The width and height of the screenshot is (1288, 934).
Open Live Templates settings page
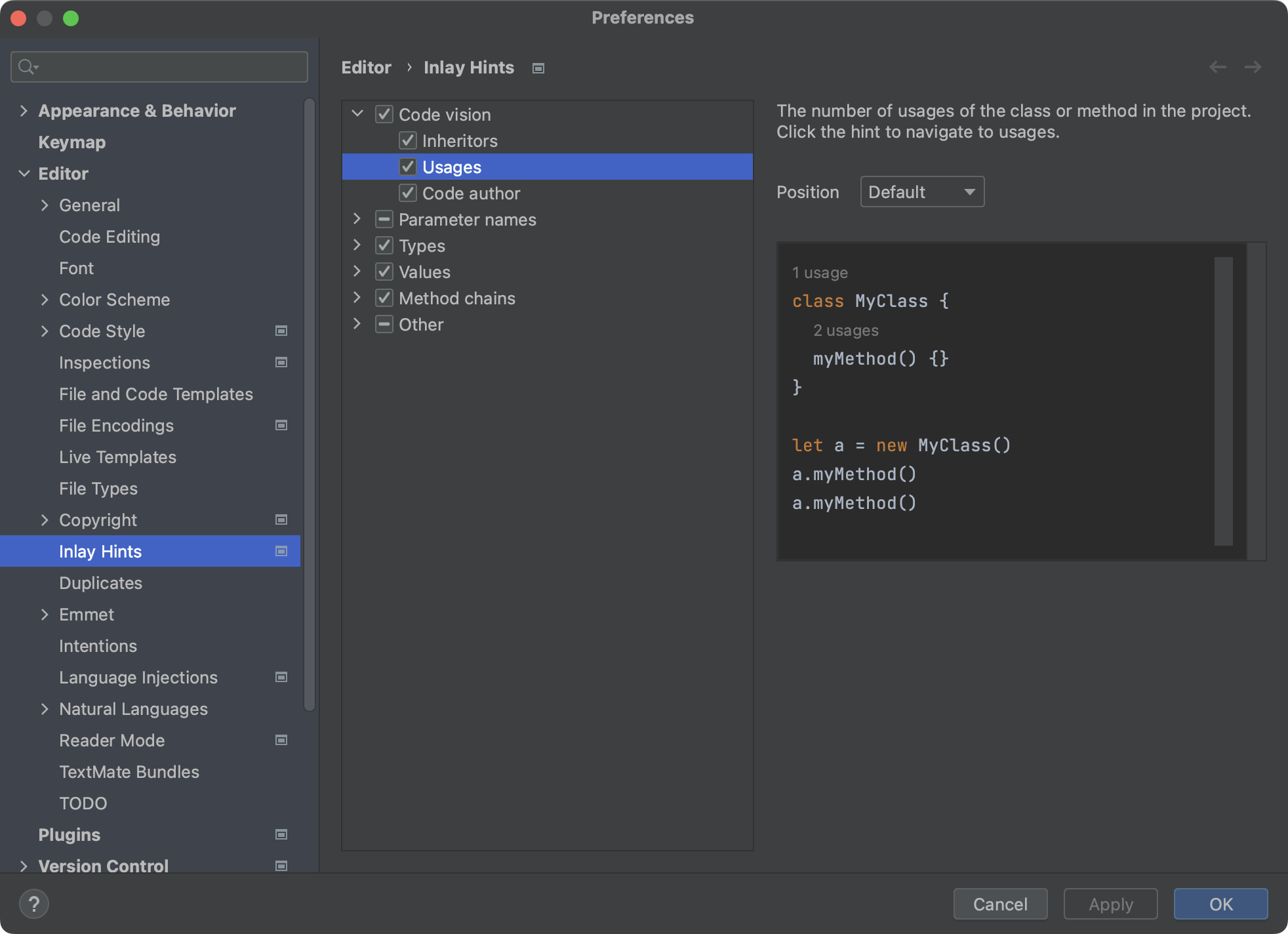[117, 457]
